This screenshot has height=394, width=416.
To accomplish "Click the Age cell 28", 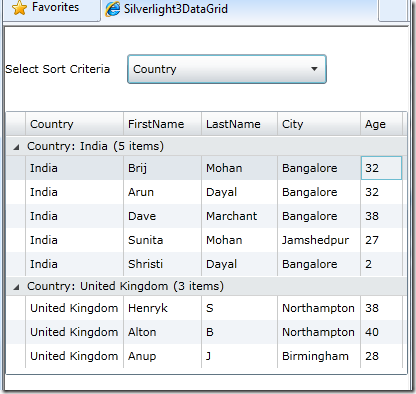I will (381, 356).
